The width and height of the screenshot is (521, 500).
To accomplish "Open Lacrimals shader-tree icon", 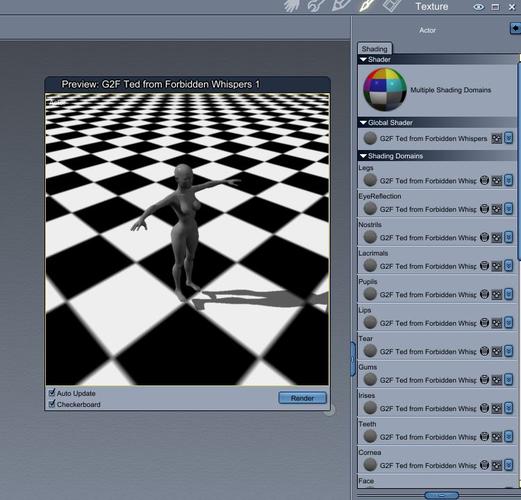I will coord(497,266).
